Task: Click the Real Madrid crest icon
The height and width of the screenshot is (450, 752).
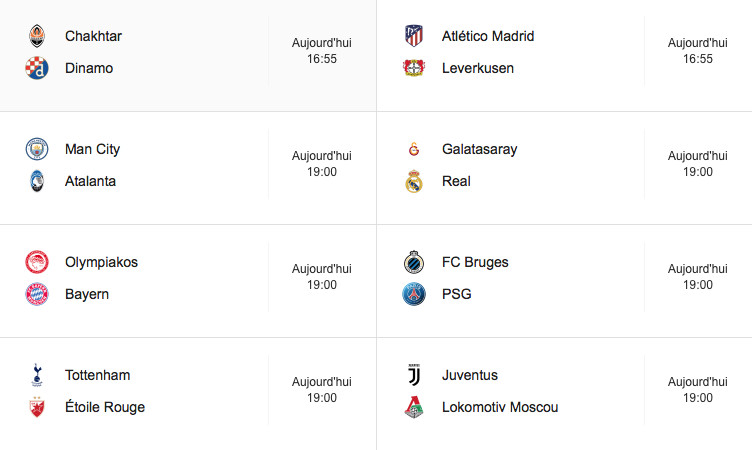Action: (414, 181)
